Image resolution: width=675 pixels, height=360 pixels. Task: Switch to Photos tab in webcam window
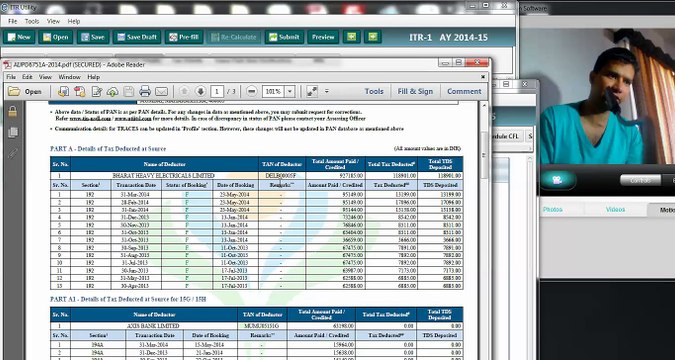[552, 210]
